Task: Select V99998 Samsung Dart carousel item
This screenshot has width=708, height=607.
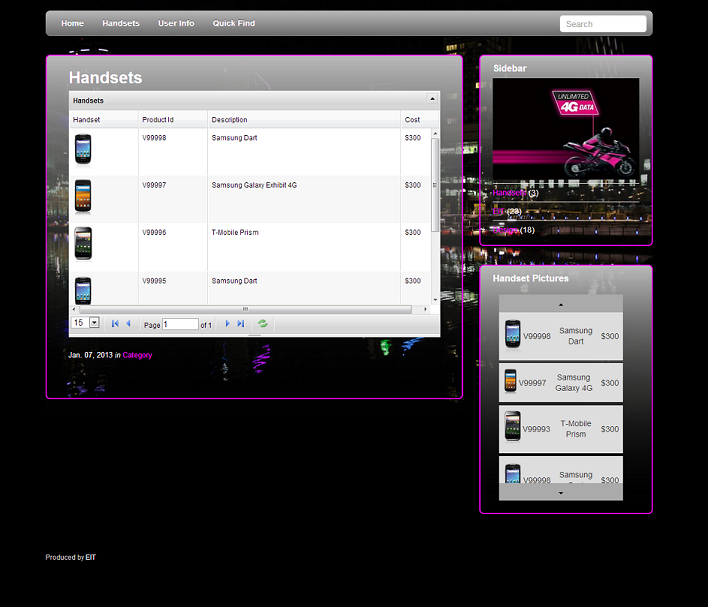Action: click(561, 336)
